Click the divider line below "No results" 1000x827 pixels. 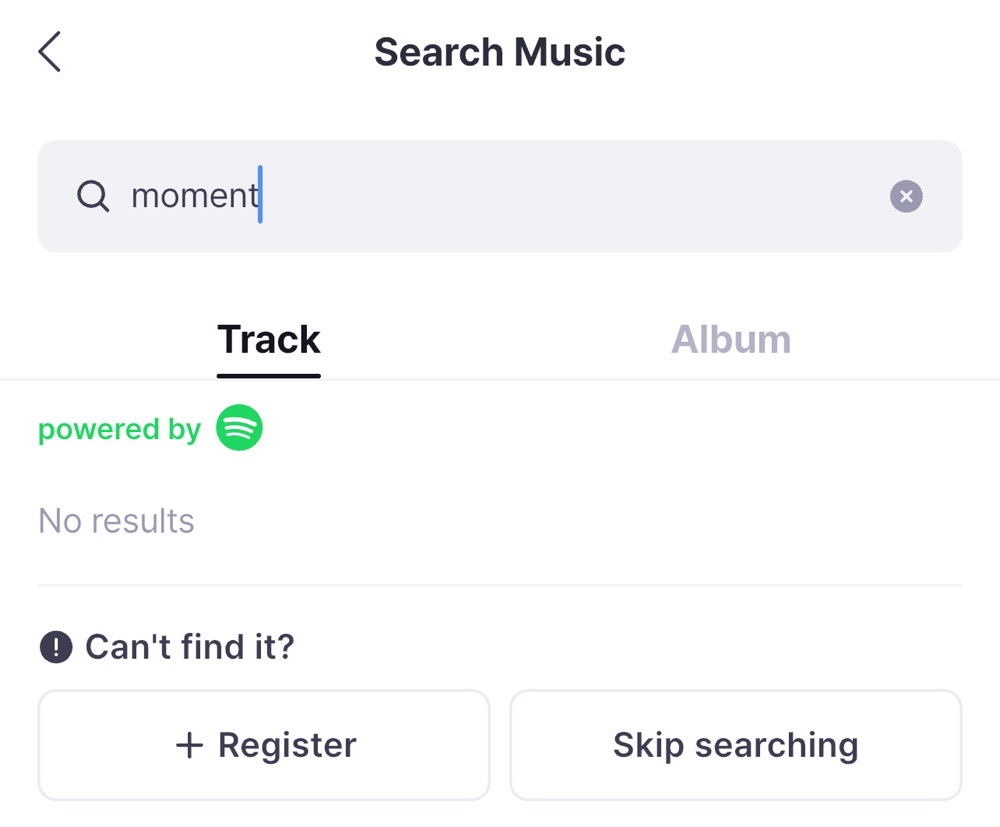[499, 585]
